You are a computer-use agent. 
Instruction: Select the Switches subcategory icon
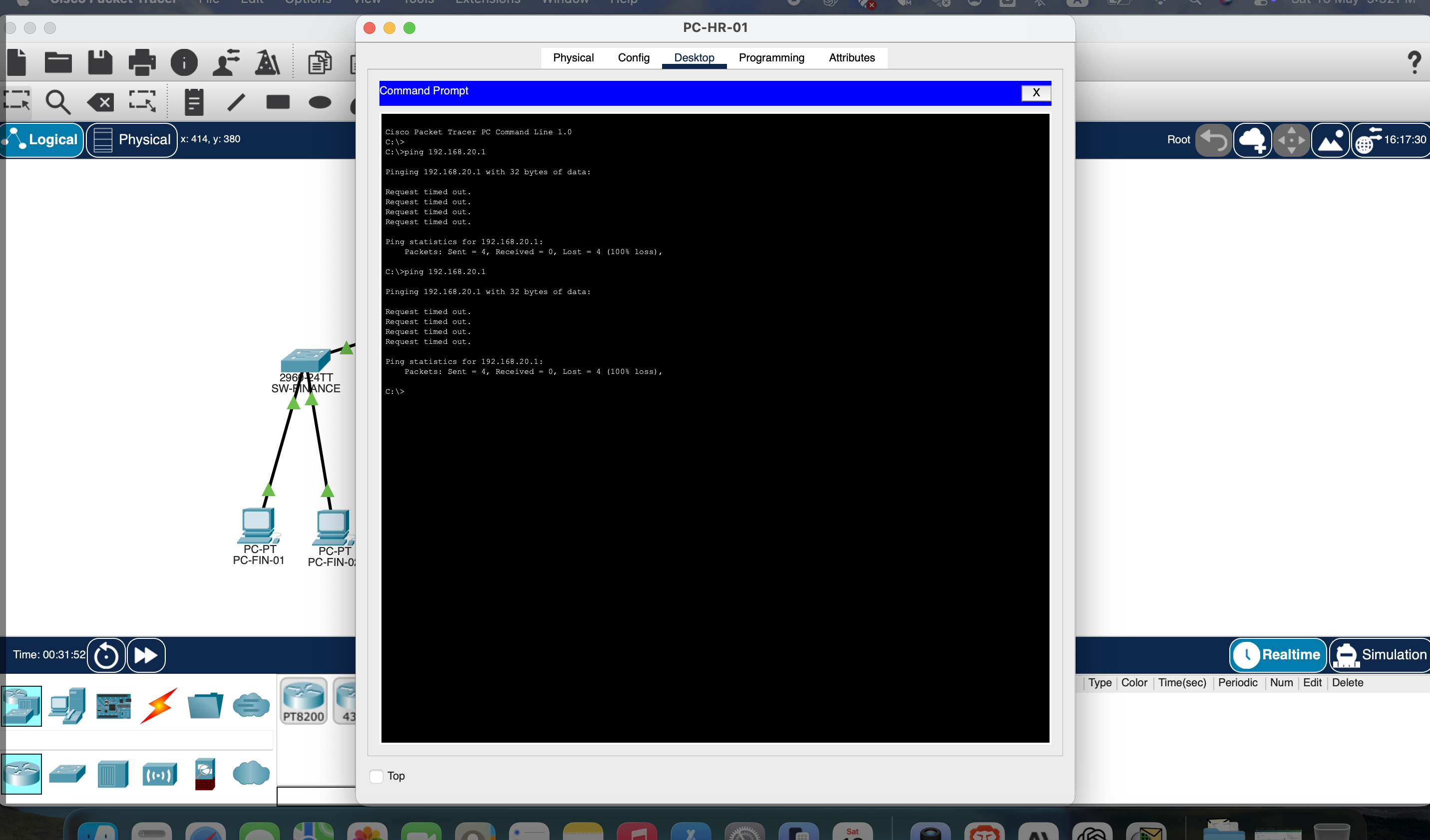tap(67, 774)
